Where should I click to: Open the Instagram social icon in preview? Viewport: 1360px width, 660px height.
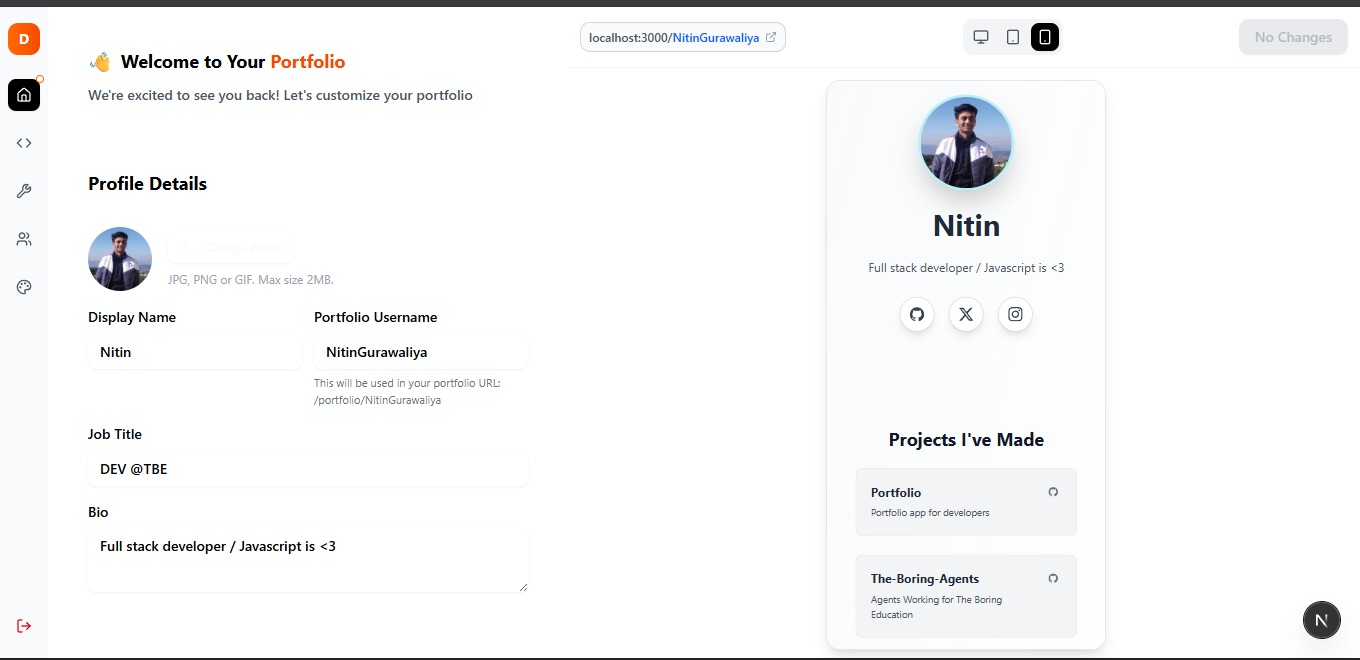(1015, 314)
